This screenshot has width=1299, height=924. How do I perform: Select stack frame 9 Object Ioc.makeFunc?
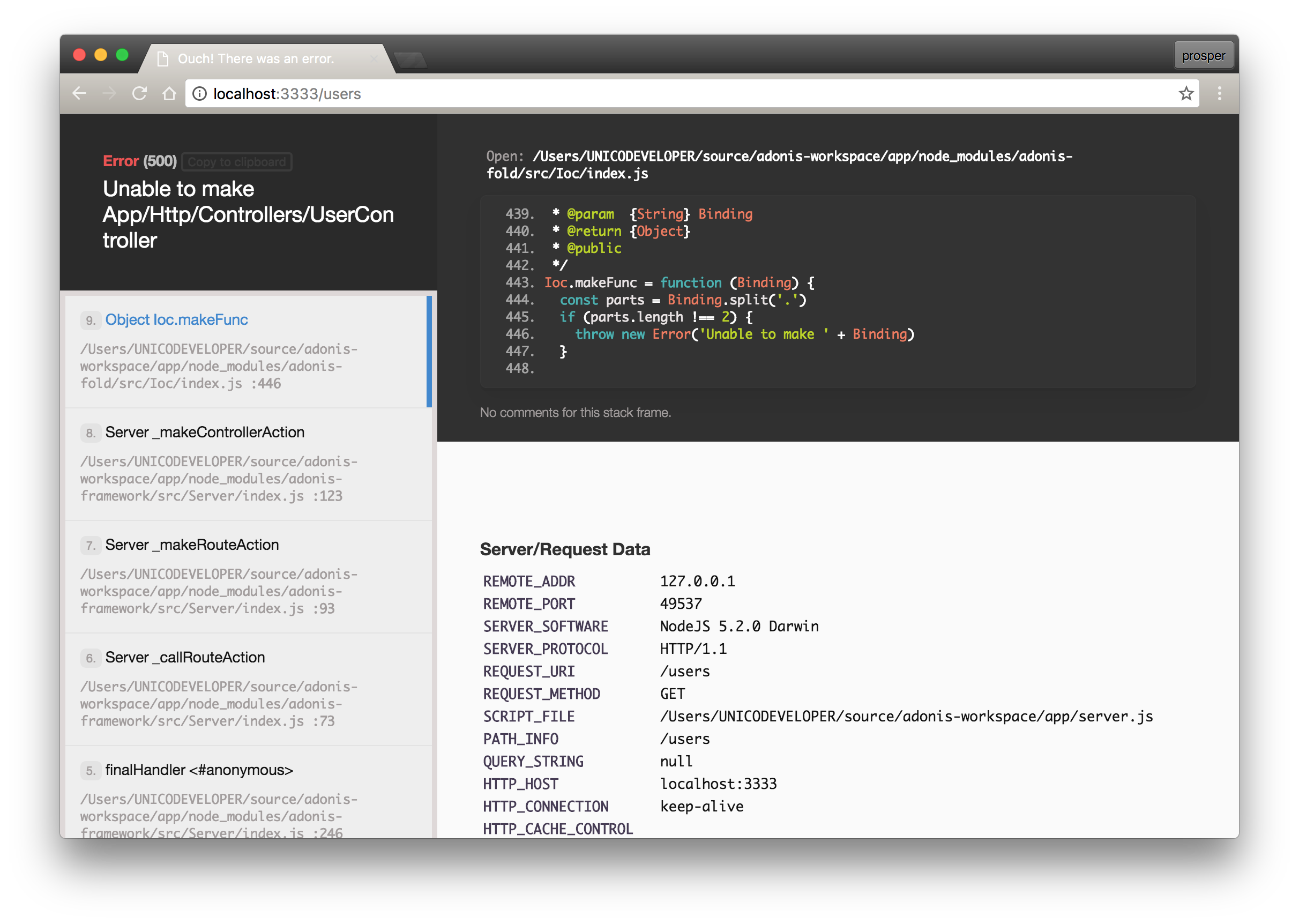pyautogui.click(x=176, y=320)
